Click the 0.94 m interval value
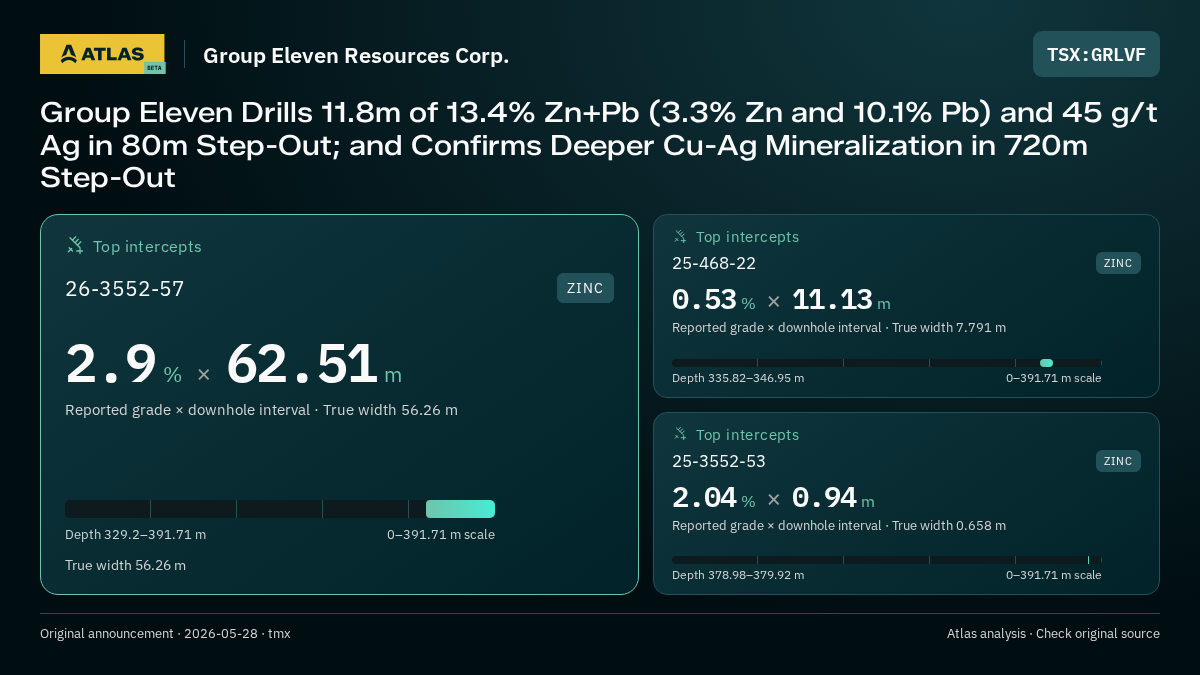 click(x=833, y=498)
